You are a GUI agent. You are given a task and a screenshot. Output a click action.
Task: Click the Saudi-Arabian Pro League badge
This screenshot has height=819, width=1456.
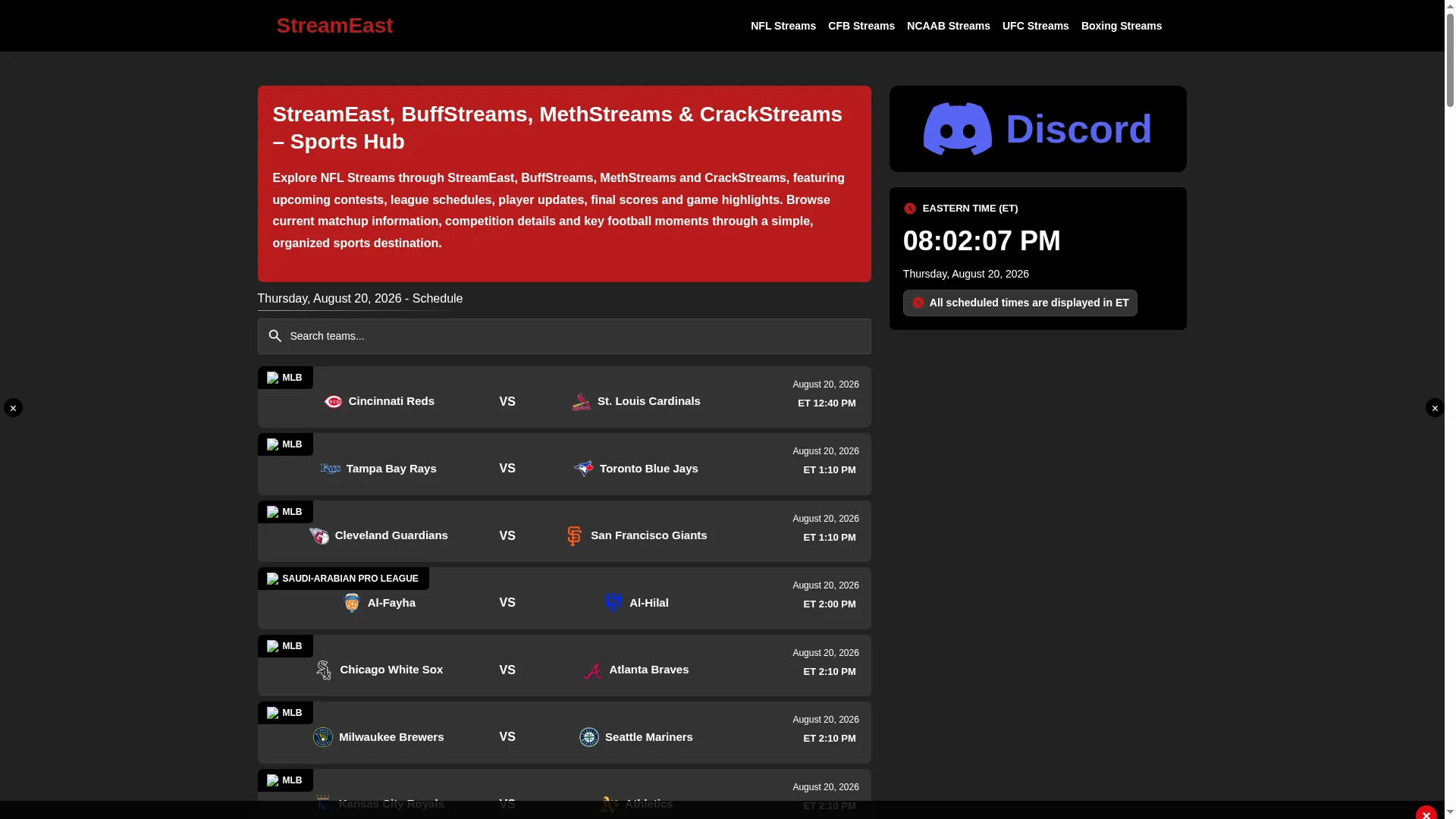coord(344,579)
